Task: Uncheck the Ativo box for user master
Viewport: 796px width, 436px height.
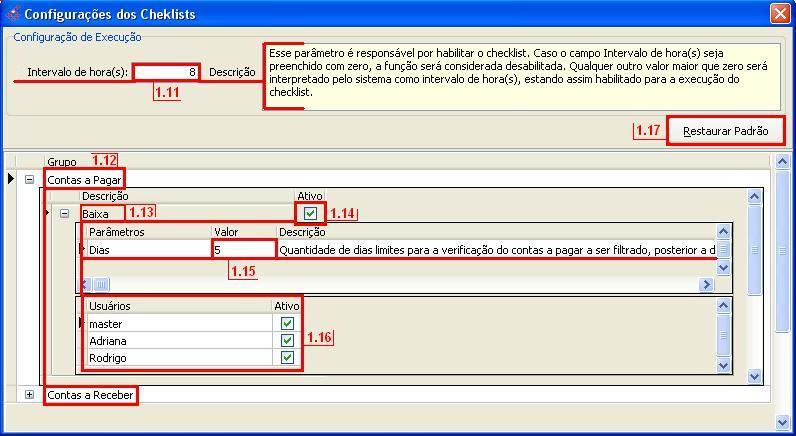Action: click(x=287, y=324)
